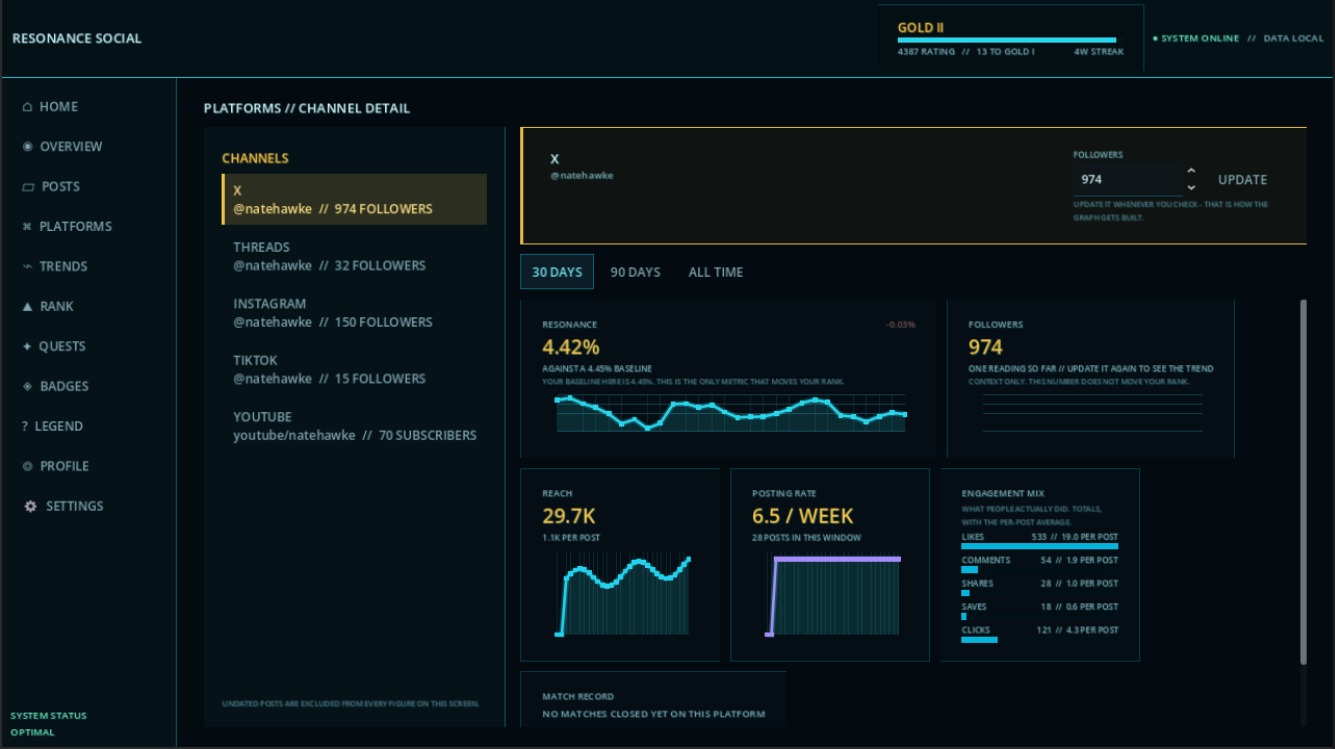Click the "1.1K PER POST" text
Image resolution: width=1335 pixels, height=749 pixels.
coord(571,538)
